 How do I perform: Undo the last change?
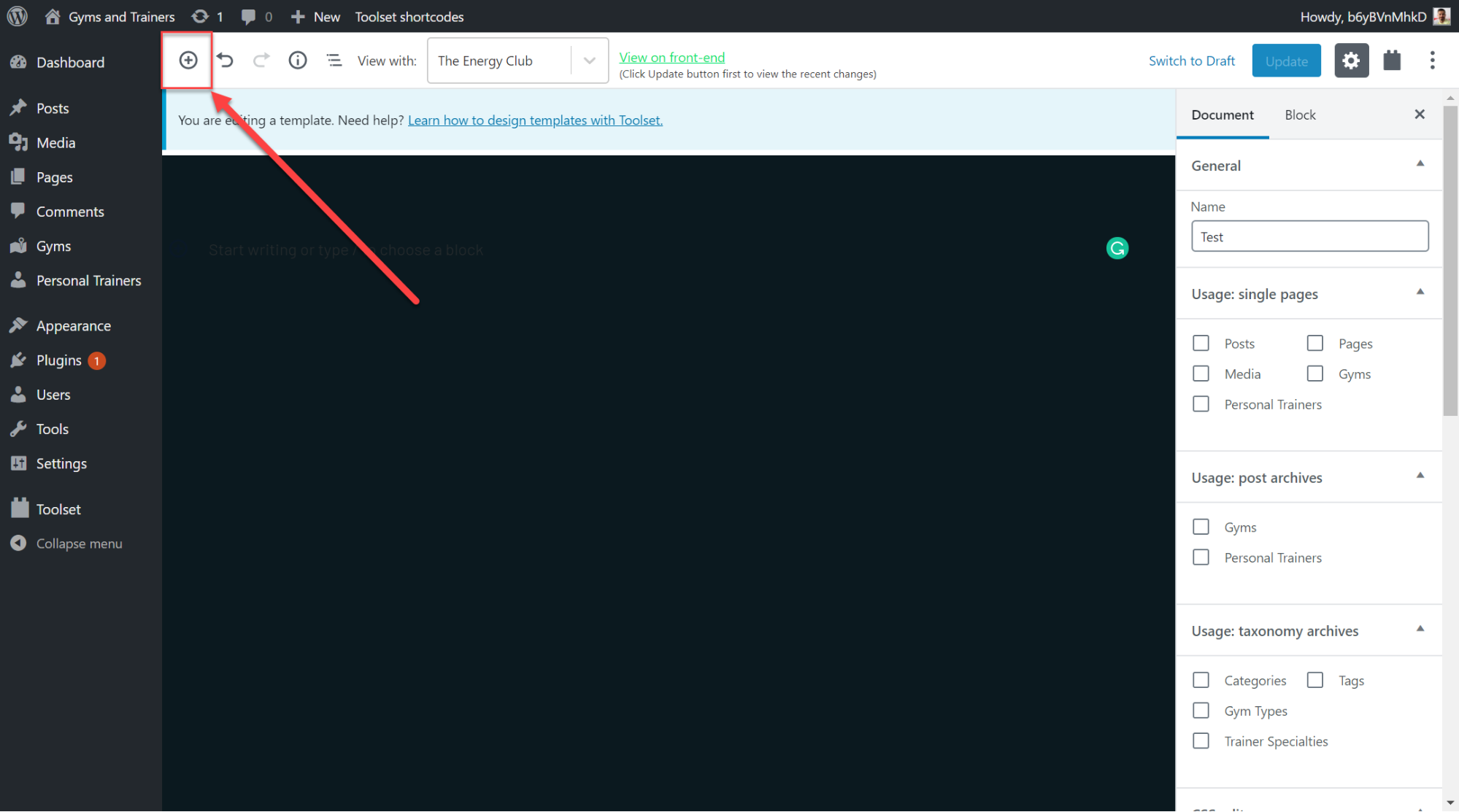point(225,60)
